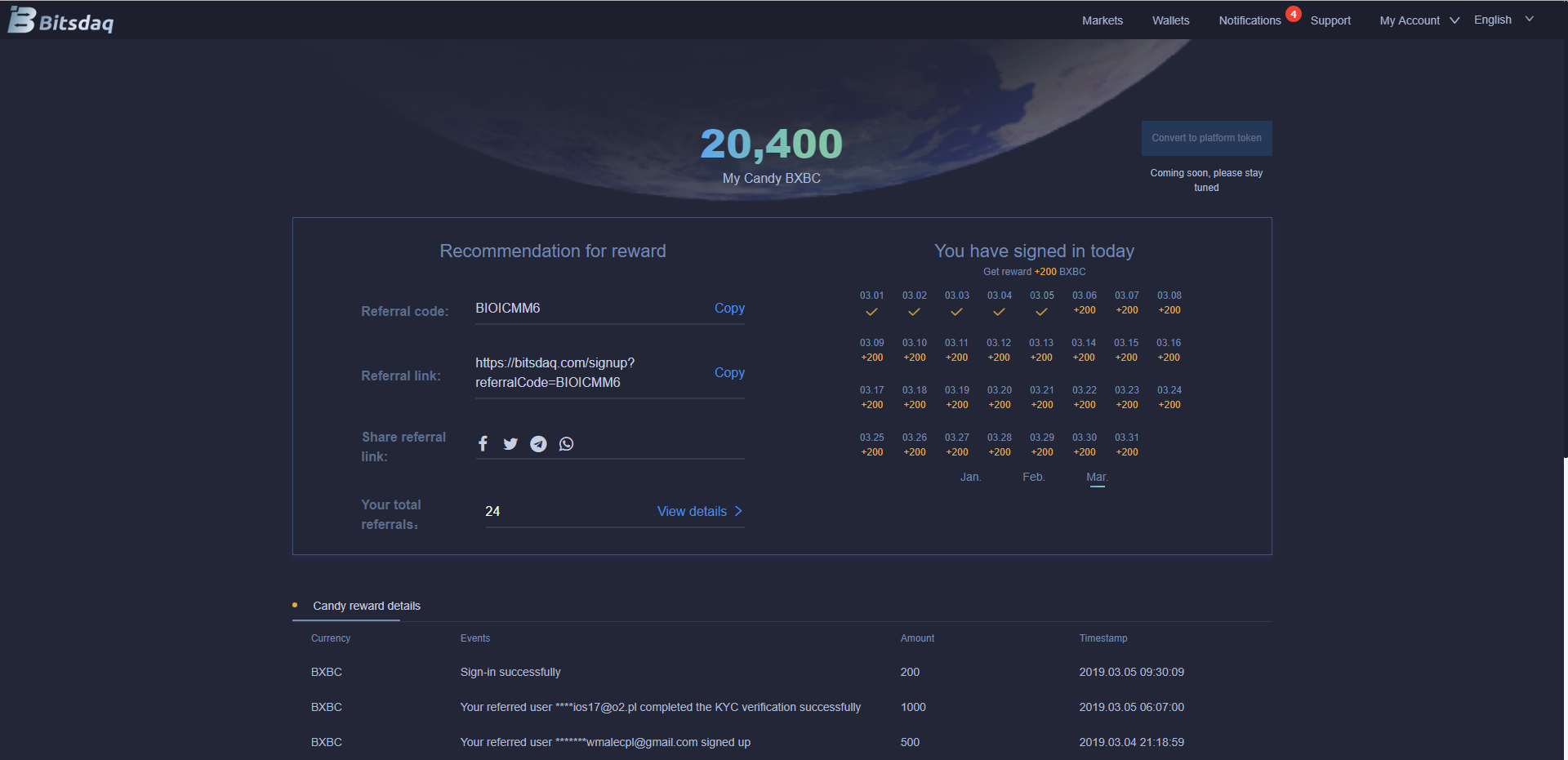The width and height of the screenshot is (1568, 760).
Task: Click the You have signed in today heading
Action: (x=1034, y=251)
